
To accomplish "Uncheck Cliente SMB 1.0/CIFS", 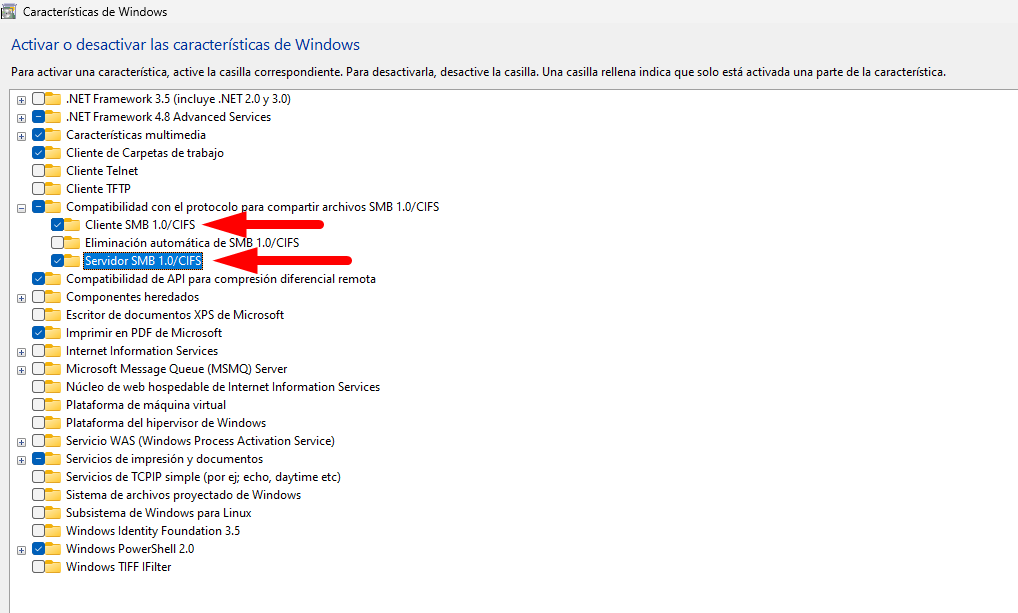I will (x=57, y=225).
